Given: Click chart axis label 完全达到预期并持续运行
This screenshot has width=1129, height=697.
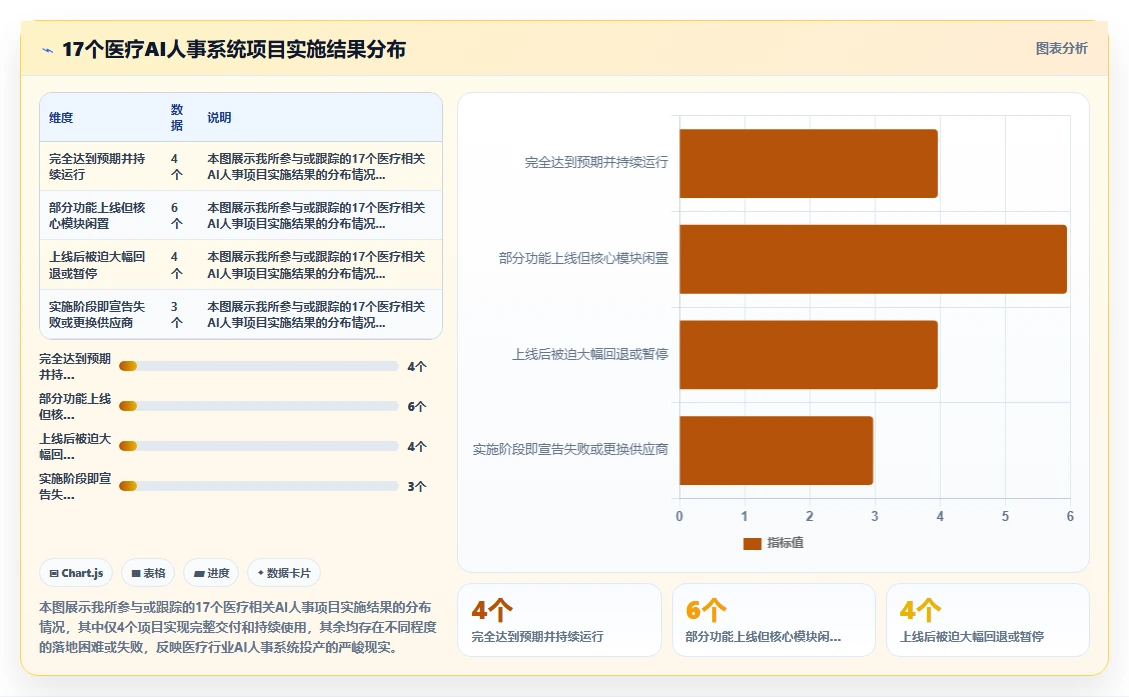Looking at the screenshot, I should pyautogui.click(x=596, y=163).
